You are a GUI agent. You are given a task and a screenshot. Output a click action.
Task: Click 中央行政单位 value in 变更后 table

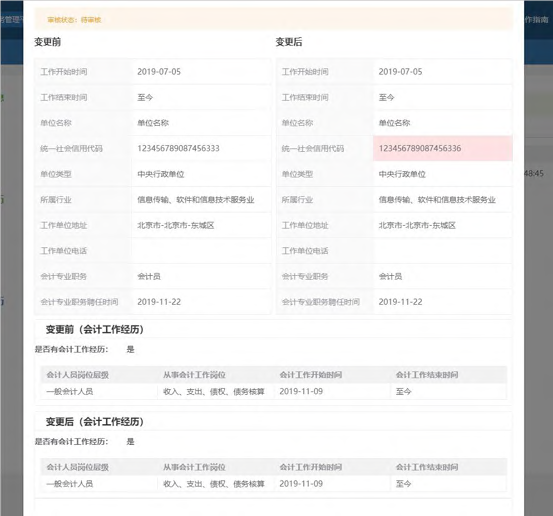(402, 174)
